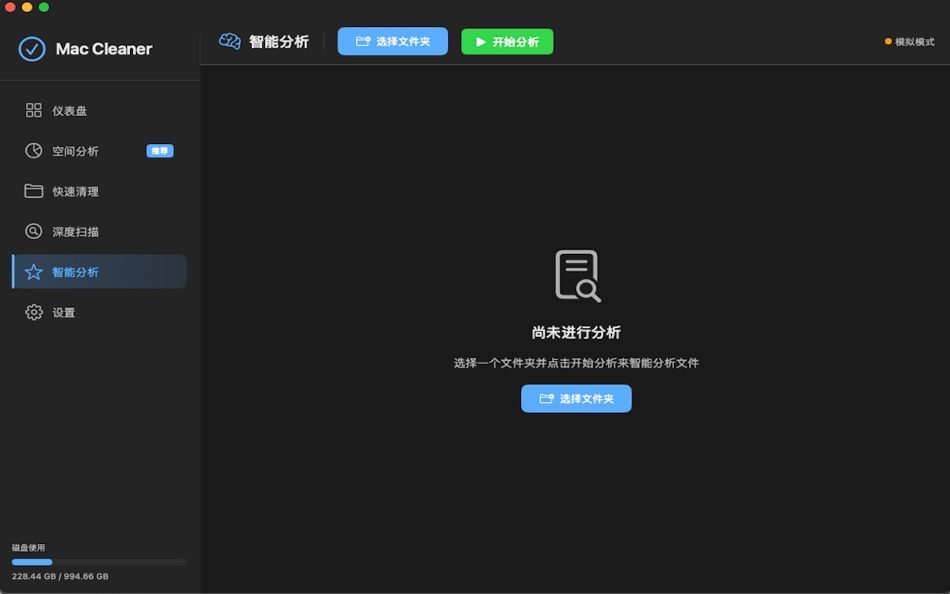Click the disk usage text 228.44 GB / 994.66 GB
The width and height of the screenshot is (950, 594).
click(57, 575)
